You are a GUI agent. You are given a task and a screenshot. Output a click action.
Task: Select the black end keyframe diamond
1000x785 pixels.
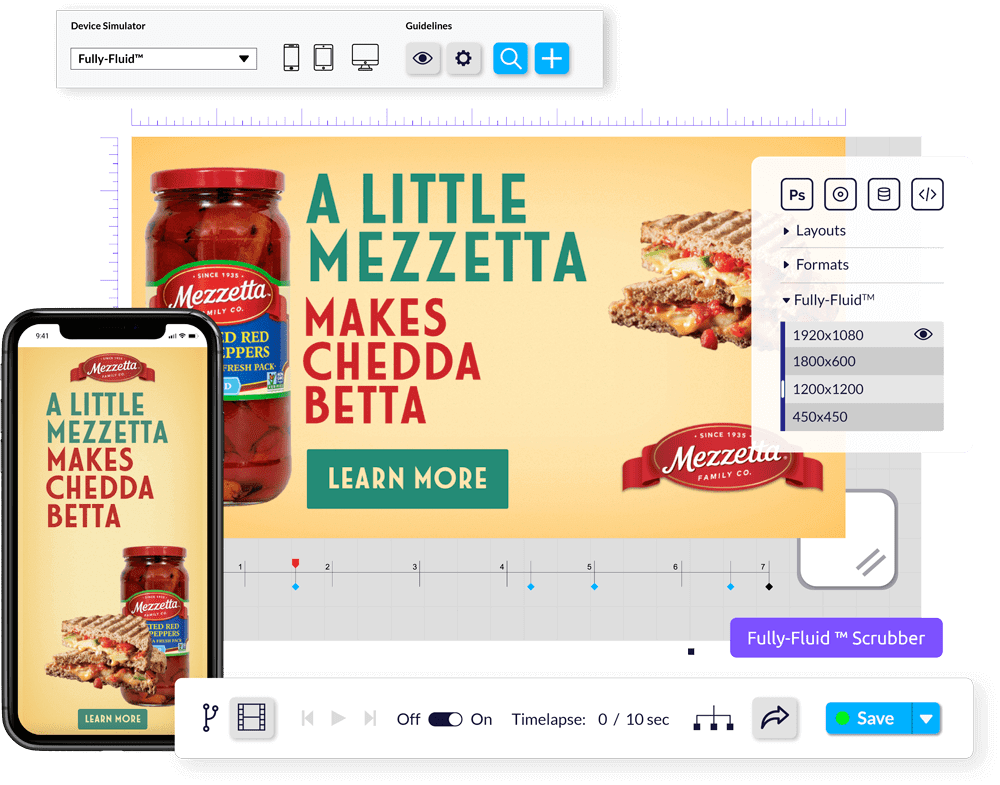[769, 587]
